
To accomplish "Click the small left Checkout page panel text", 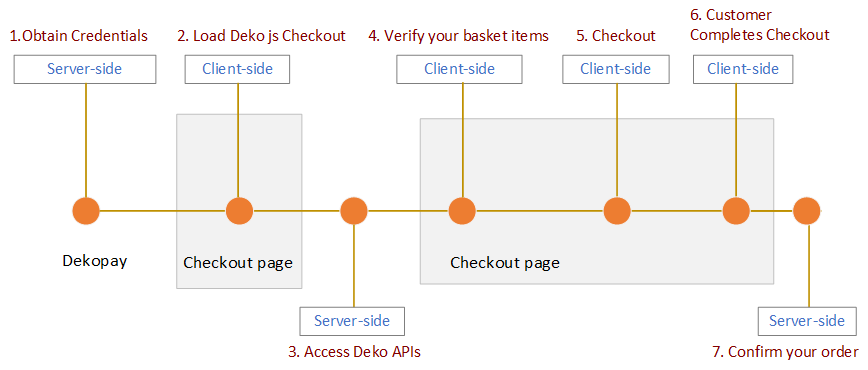I will (238, 263).
